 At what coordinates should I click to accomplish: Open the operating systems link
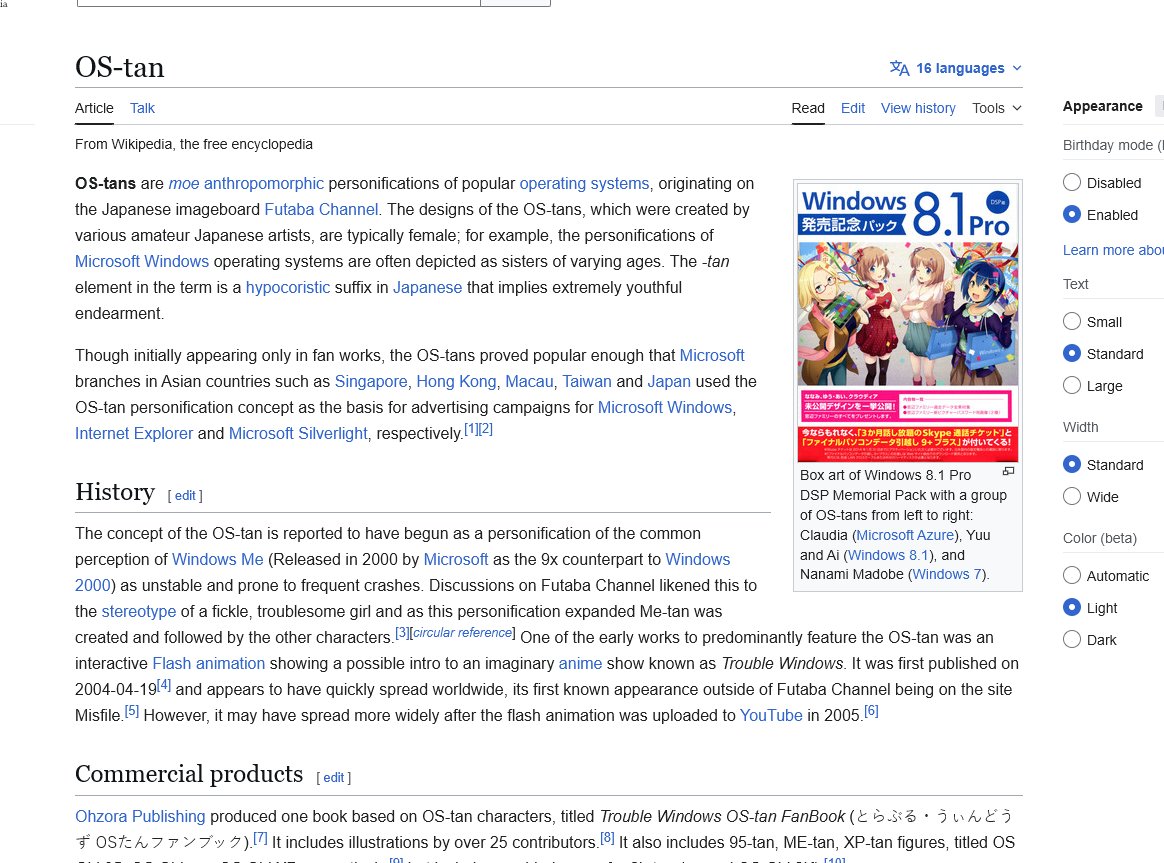584,183
